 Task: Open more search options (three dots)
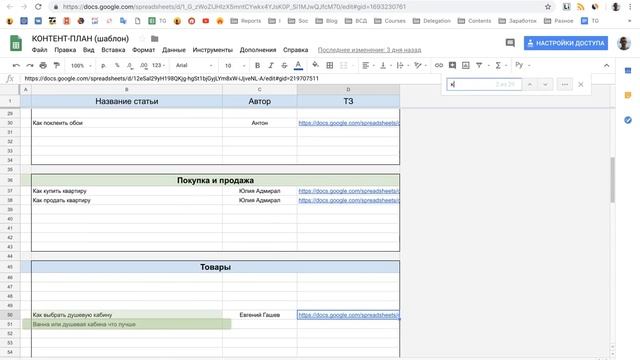(564, 84)
